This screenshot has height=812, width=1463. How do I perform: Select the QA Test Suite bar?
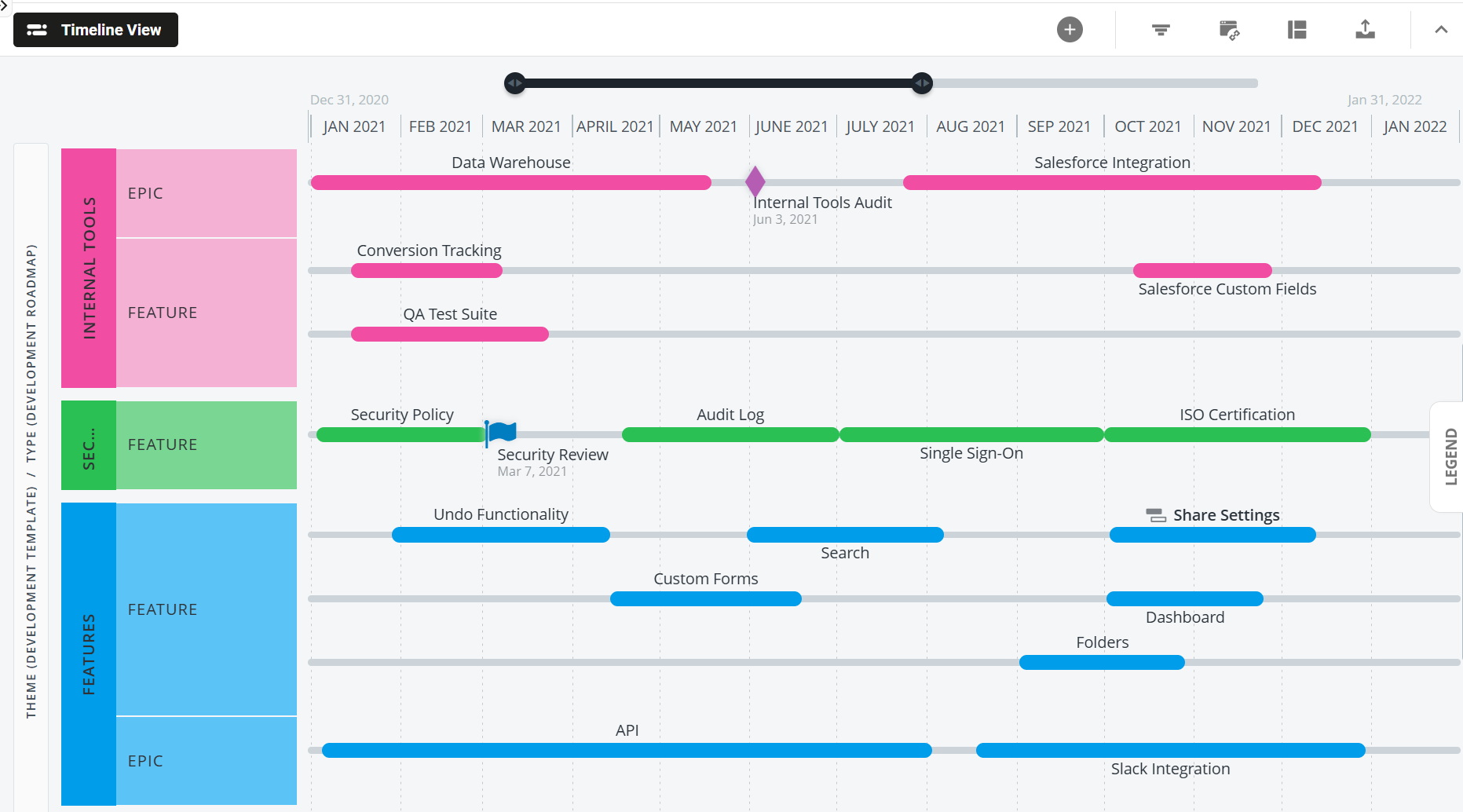[x=450, y=334]
